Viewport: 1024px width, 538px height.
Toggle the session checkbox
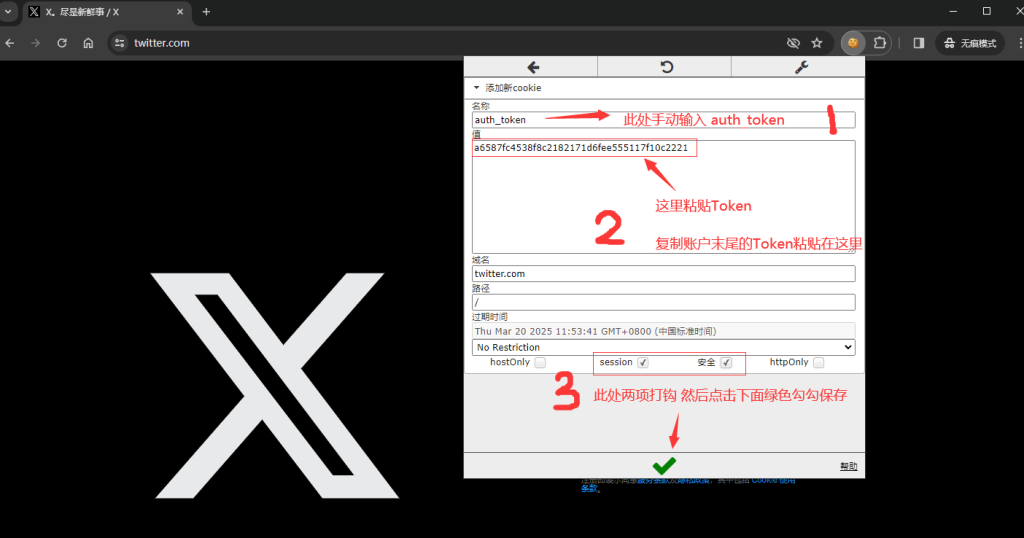[643, 362]
